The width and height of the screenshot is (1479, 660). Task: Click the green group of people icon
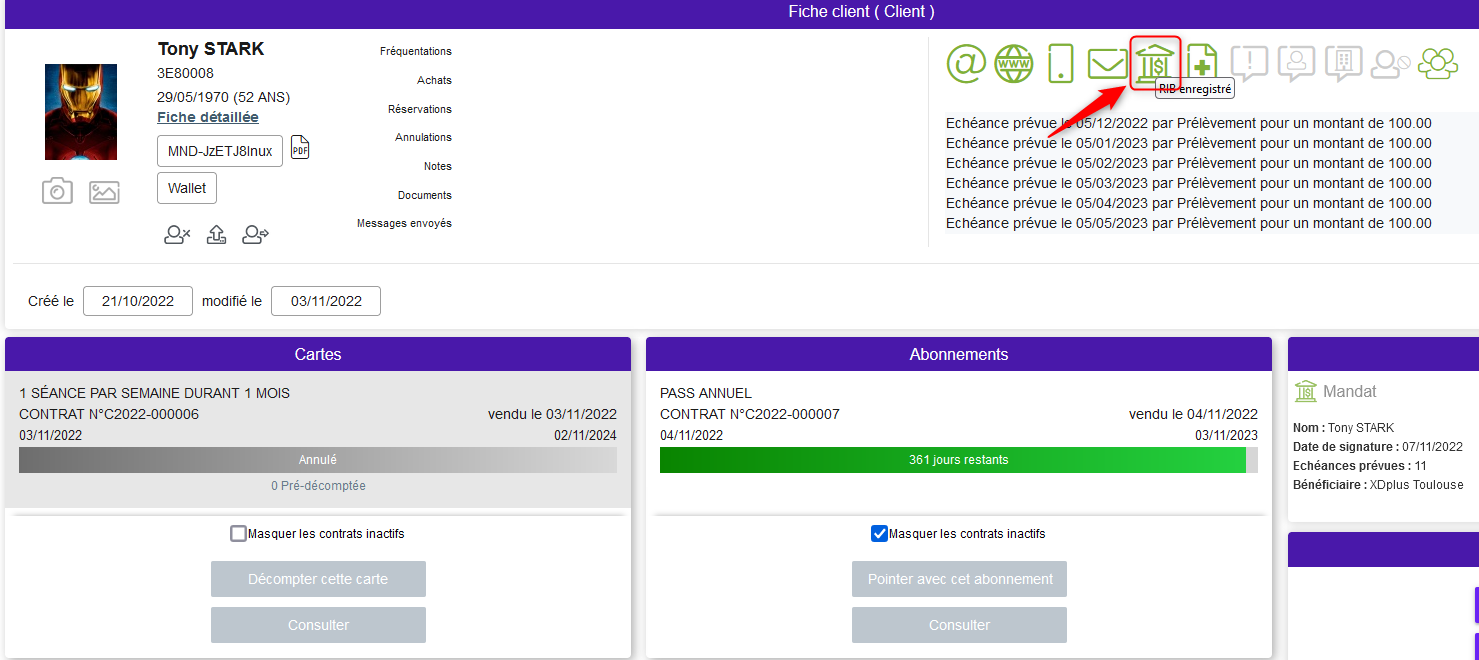coord(1438,63)
